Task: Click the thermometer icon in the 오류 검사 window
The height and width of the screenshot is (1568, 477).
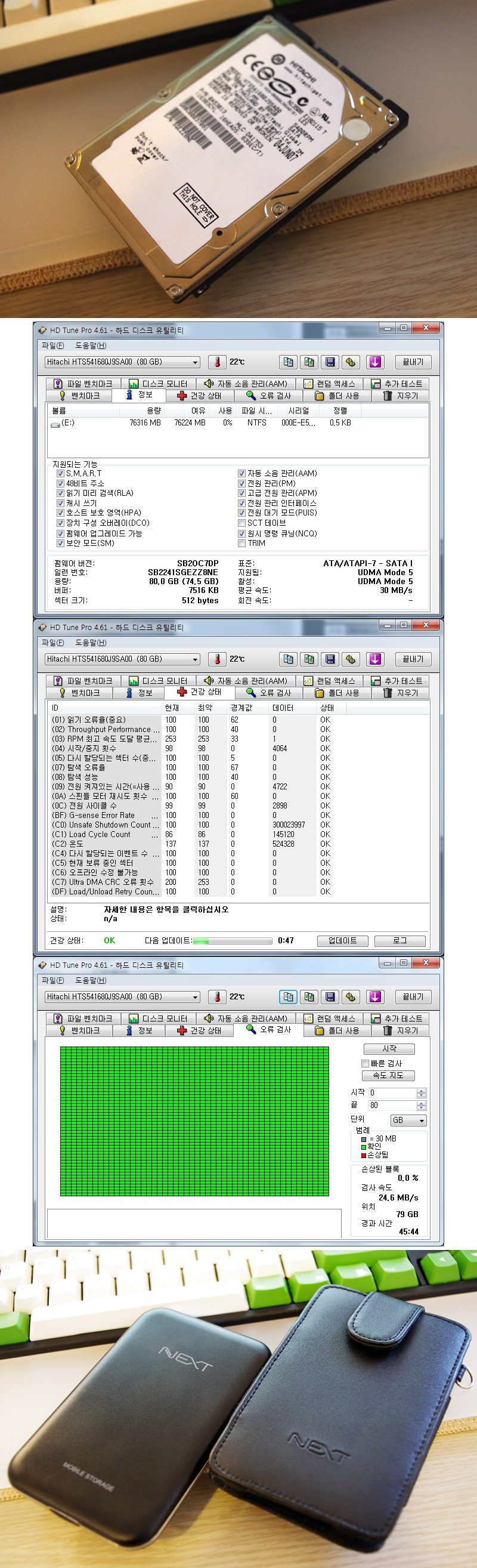Action: 216,997
